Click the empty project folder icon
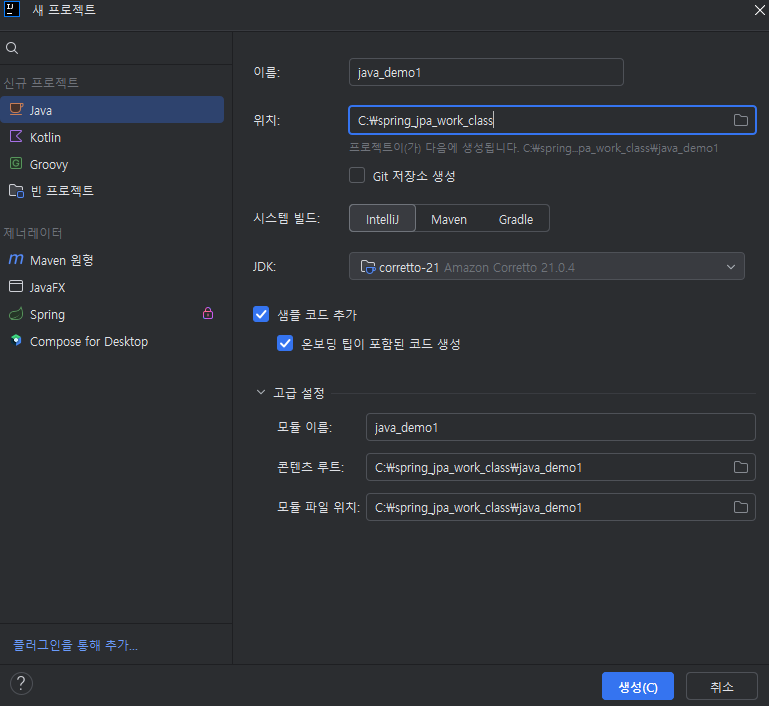The height and width of the screenshot is (706, 769). (16, 191)
